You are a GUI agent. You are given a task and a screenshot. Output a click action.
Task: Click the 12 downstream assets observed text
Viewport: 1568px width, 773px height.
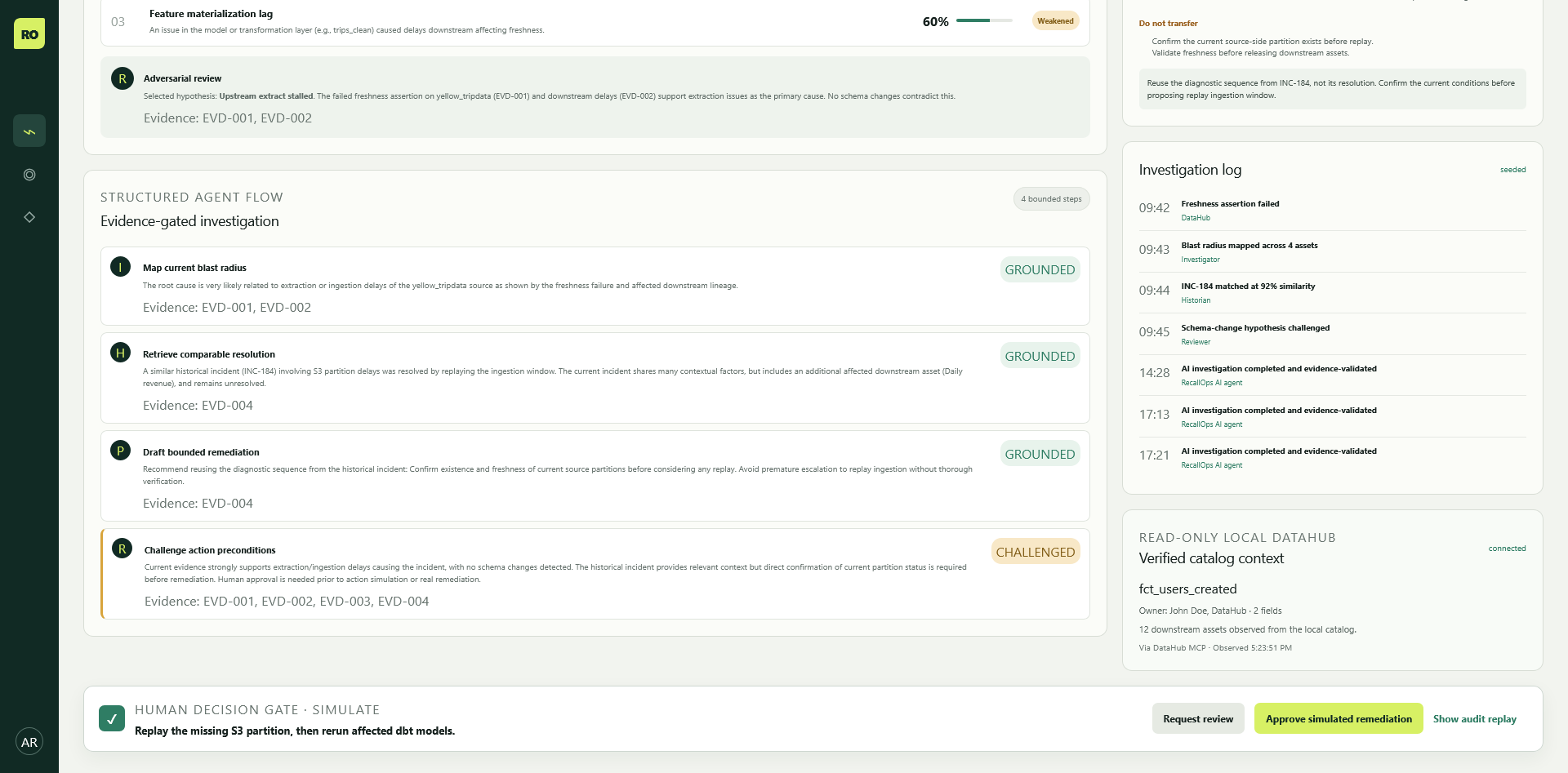[1247, 630]
